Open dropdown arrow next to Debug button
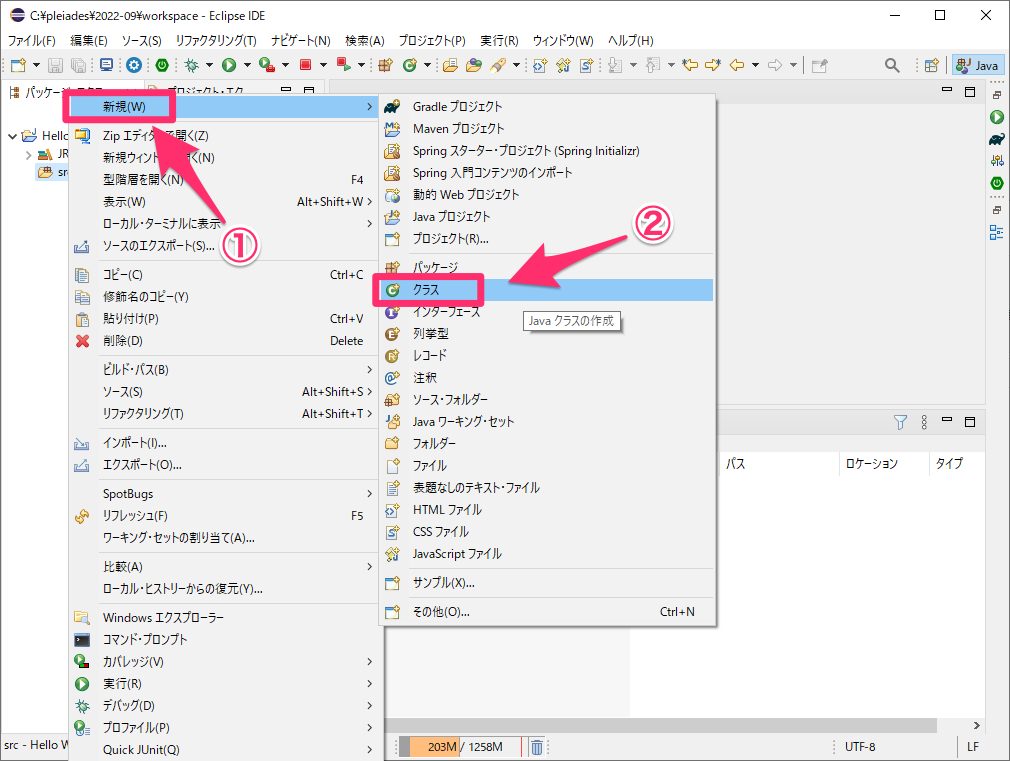Screen dimensions: 1010x761 tap(209, 65)
